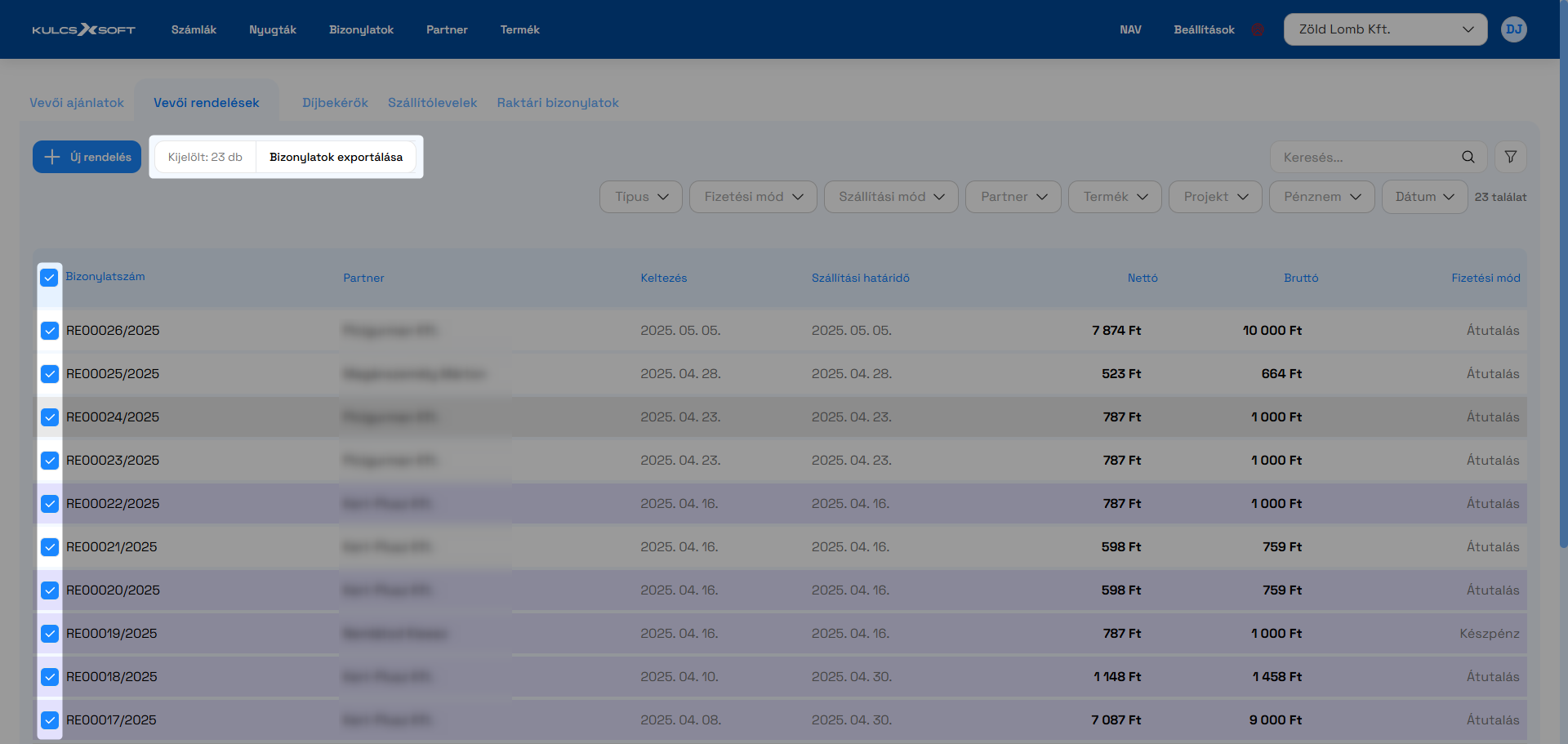1568x744 pixels.
Task: Click the 9 000 Ft gross amount
Action: (1276, 720)
